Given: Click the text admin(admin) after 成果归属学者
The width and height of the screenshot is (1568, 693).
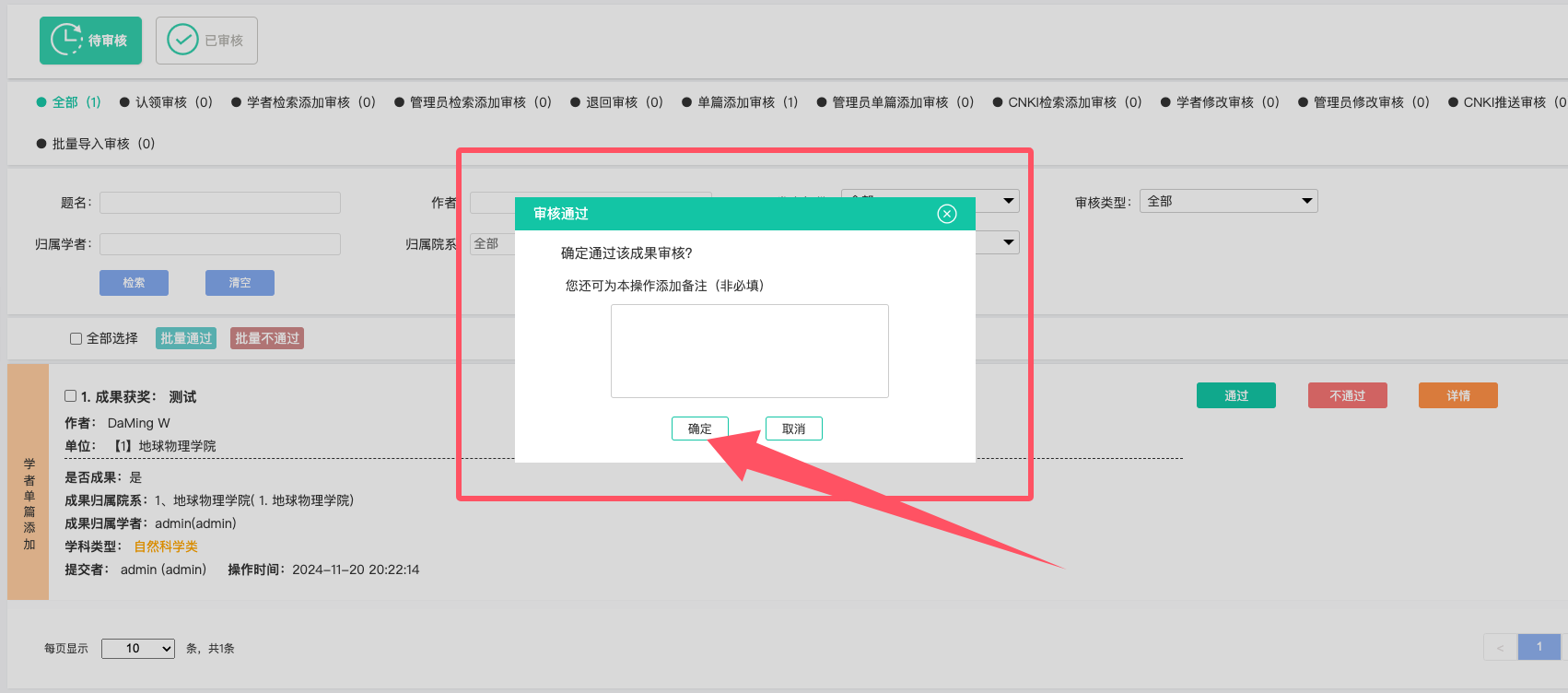Looking at the screenshot, I should point(195,523).
